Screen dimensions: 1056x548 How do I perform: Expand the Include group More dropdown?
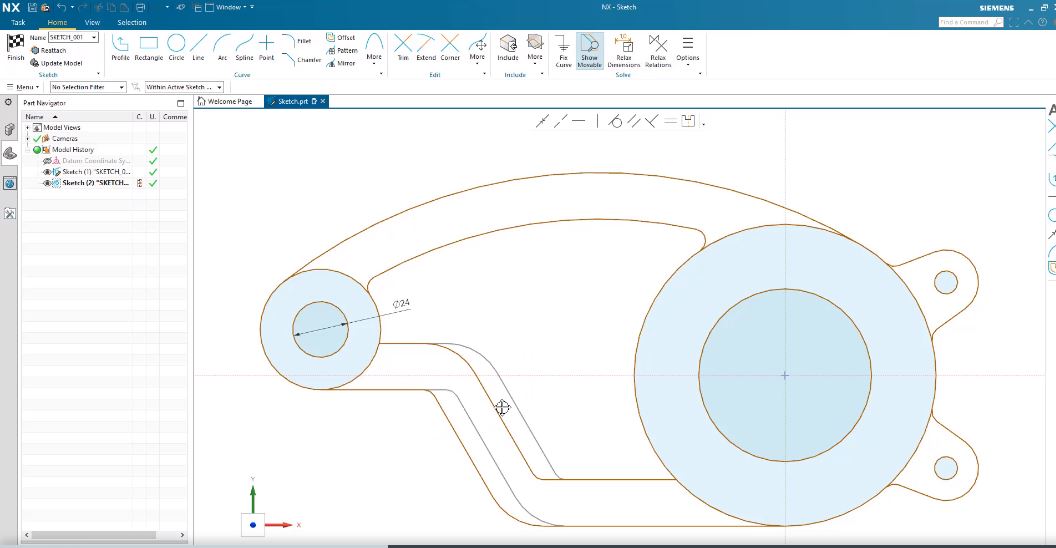[x=535, y=48]
